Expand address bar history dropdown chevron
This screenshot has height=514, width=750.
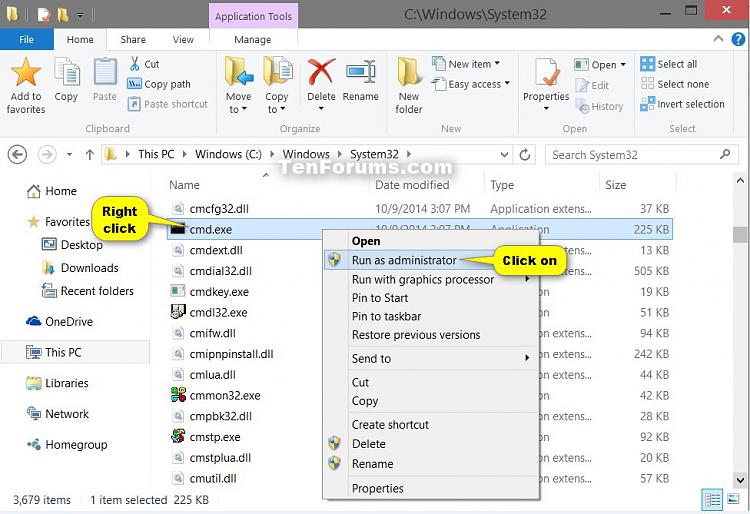coord(504,154)
